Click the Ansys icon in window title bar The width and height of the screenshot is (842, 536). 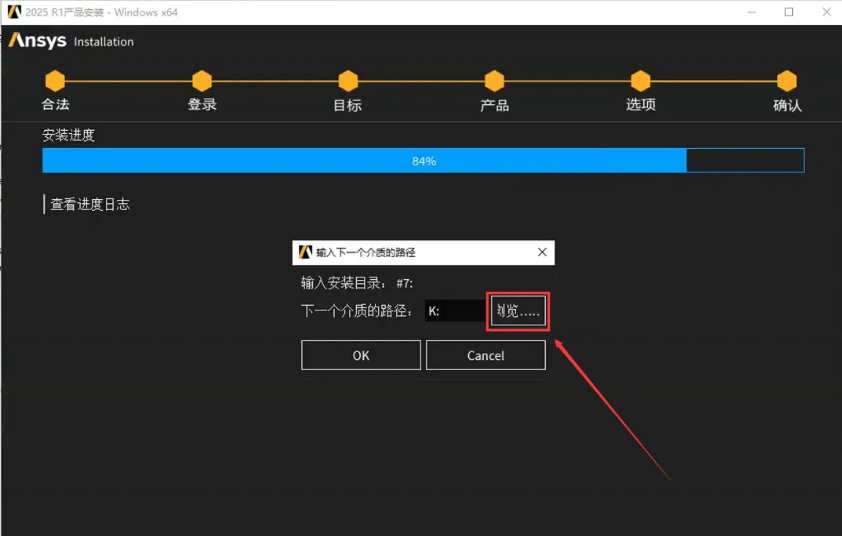[14, 12]
